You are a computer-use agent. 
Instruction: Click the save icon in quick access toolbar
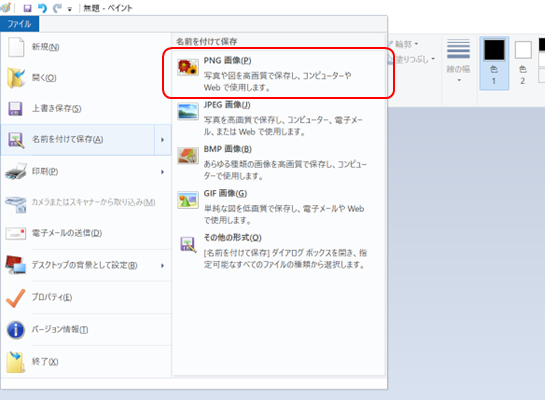click(27, 8)
